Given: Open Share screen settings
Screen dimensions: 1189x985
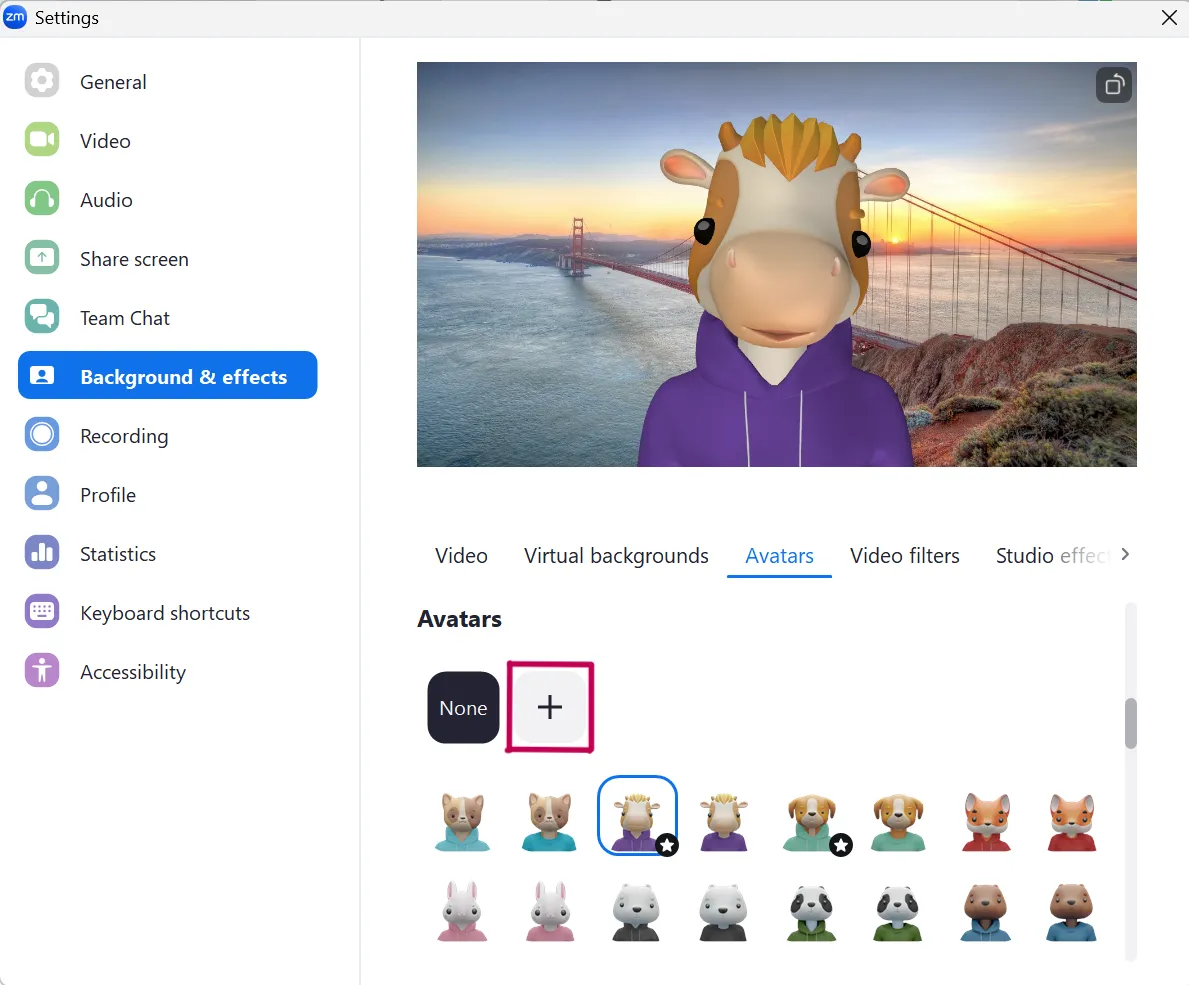Looking at the screenshot, I should coord(134,259).
